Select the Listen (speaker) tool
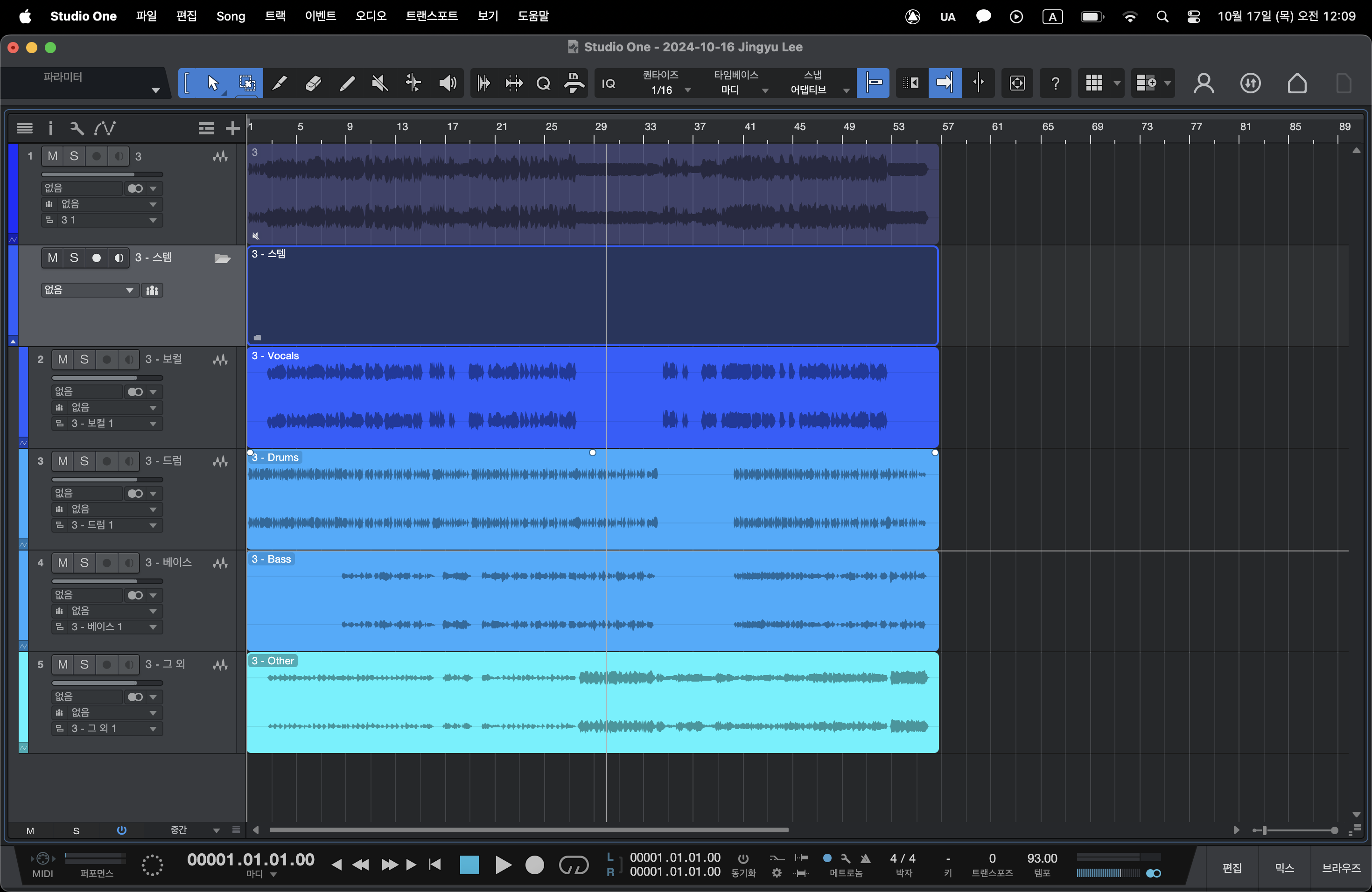The width and height of the screenshot is (1372, 892). pos(448,84)
